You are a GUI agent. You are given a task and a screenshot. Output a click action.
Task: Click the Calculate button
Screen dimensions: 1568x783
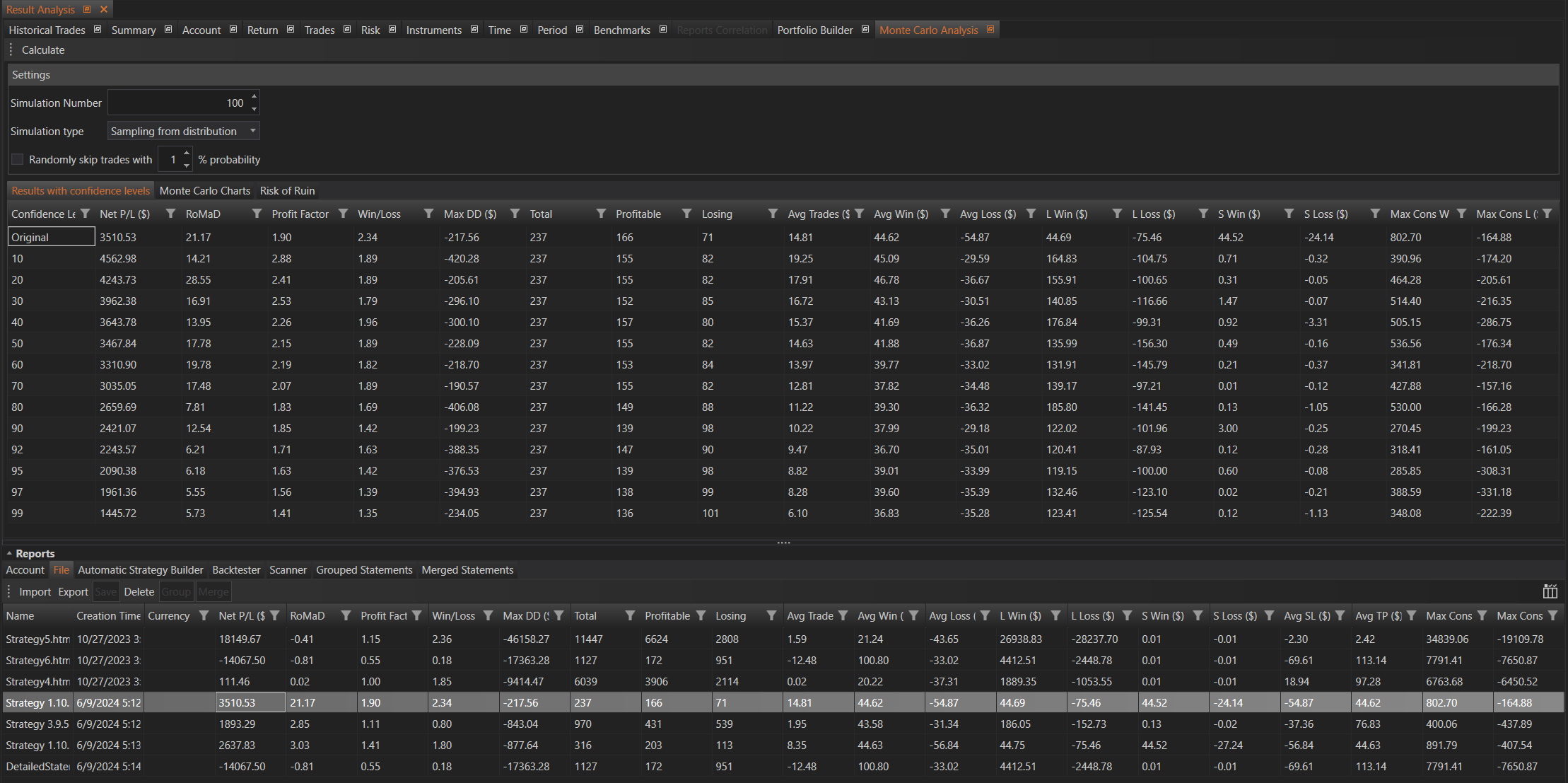pos(43,50)
